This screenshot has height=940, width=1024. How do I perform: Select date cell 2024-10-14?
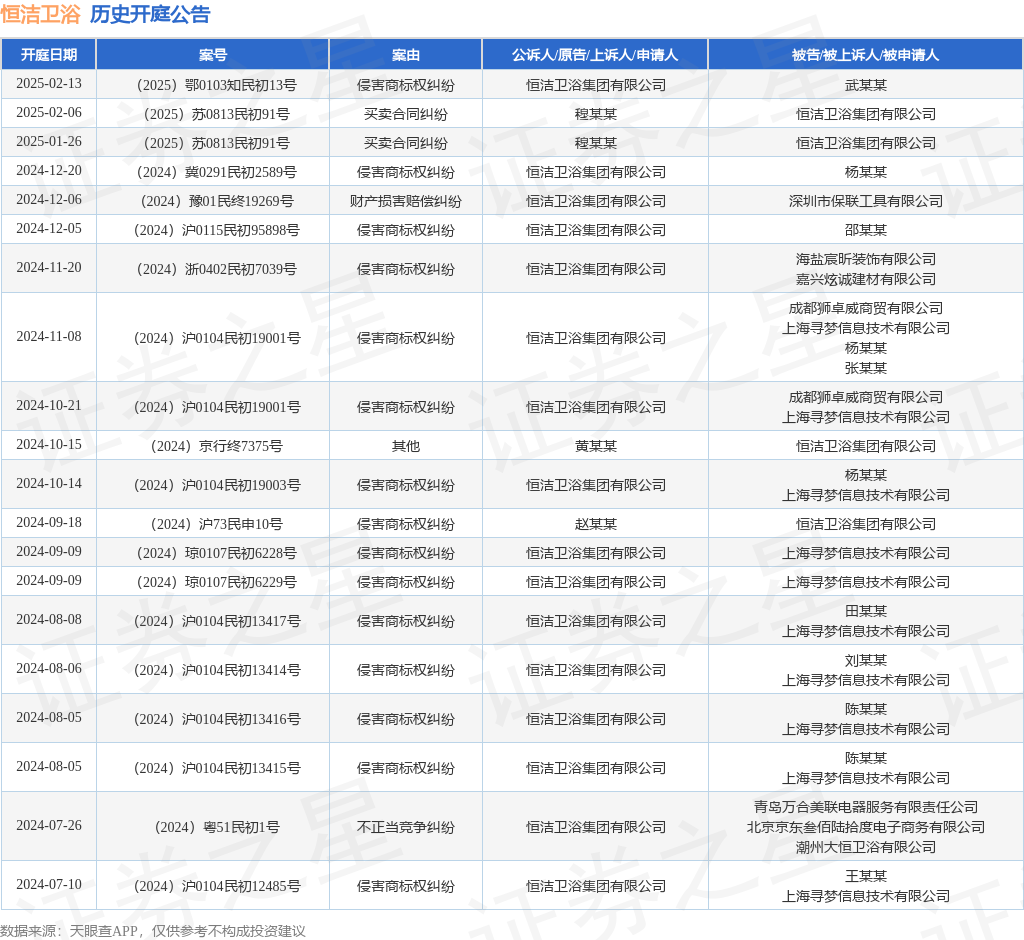(49, 483)
